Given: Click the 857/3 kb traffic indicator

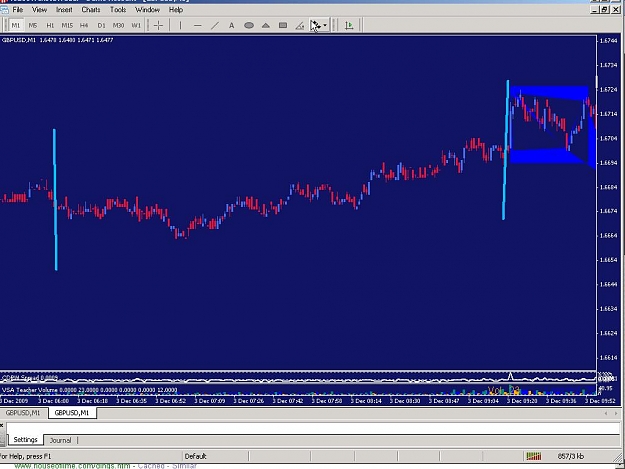Looking at the screenshot, I should (570, 456).
